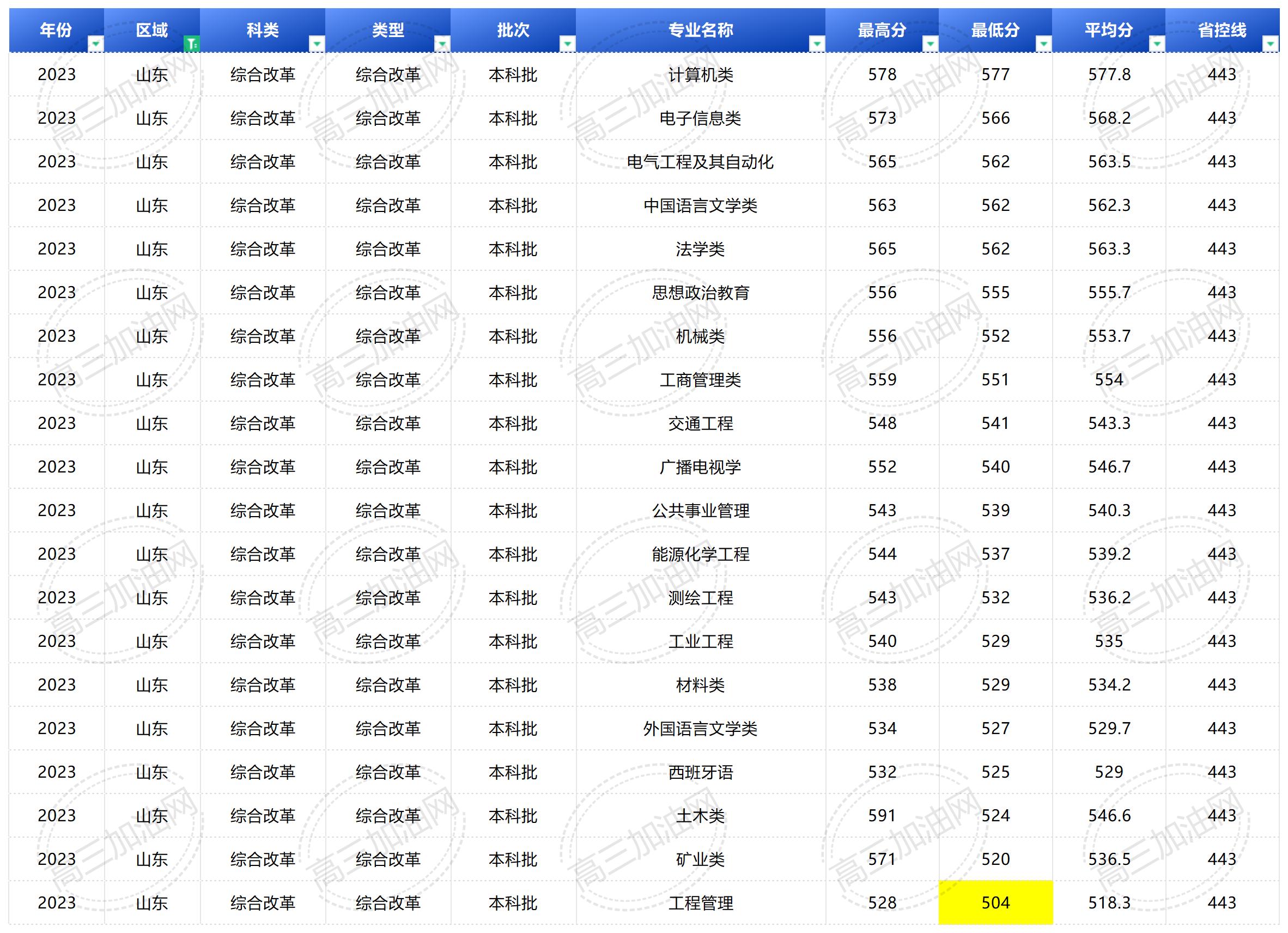Click the 计算机类 major cell

click(701, 75)
